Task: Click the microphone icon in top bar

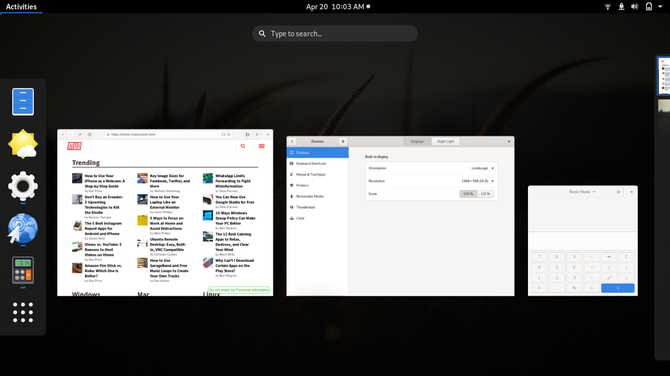Action: tap(621, 6)
